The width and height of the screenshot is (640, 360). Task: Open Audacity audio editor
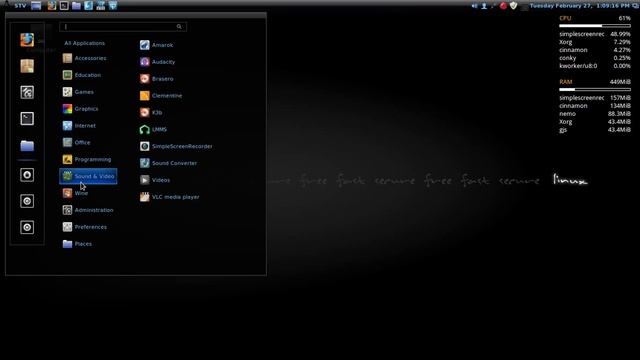tap(158, 62)
